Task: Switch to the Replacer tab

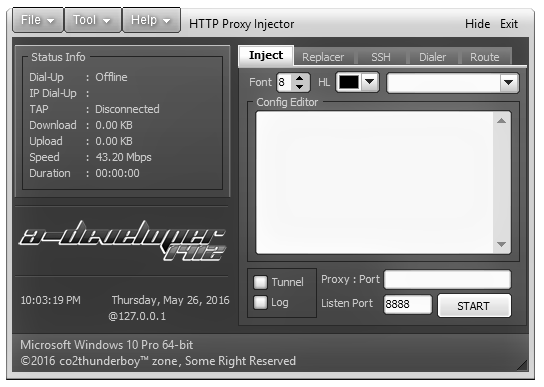Action: [323, 57]
